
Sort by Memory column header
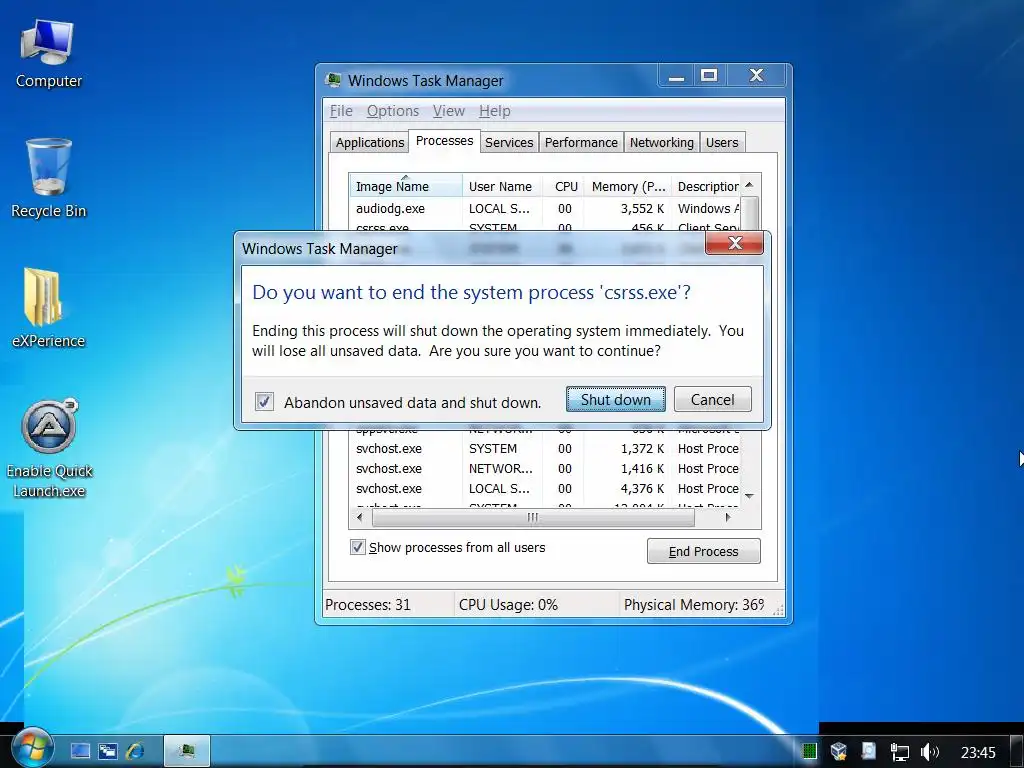(628, 186)
